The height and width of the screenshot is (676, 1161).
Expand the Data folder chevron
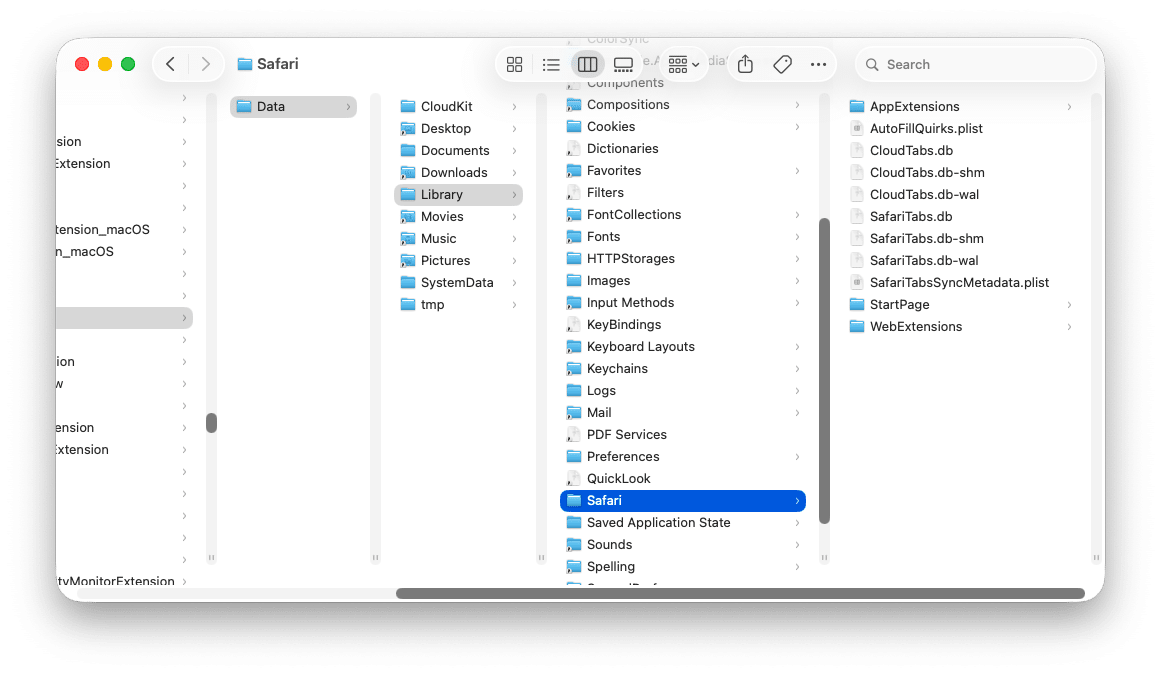(x=350, y=105)
